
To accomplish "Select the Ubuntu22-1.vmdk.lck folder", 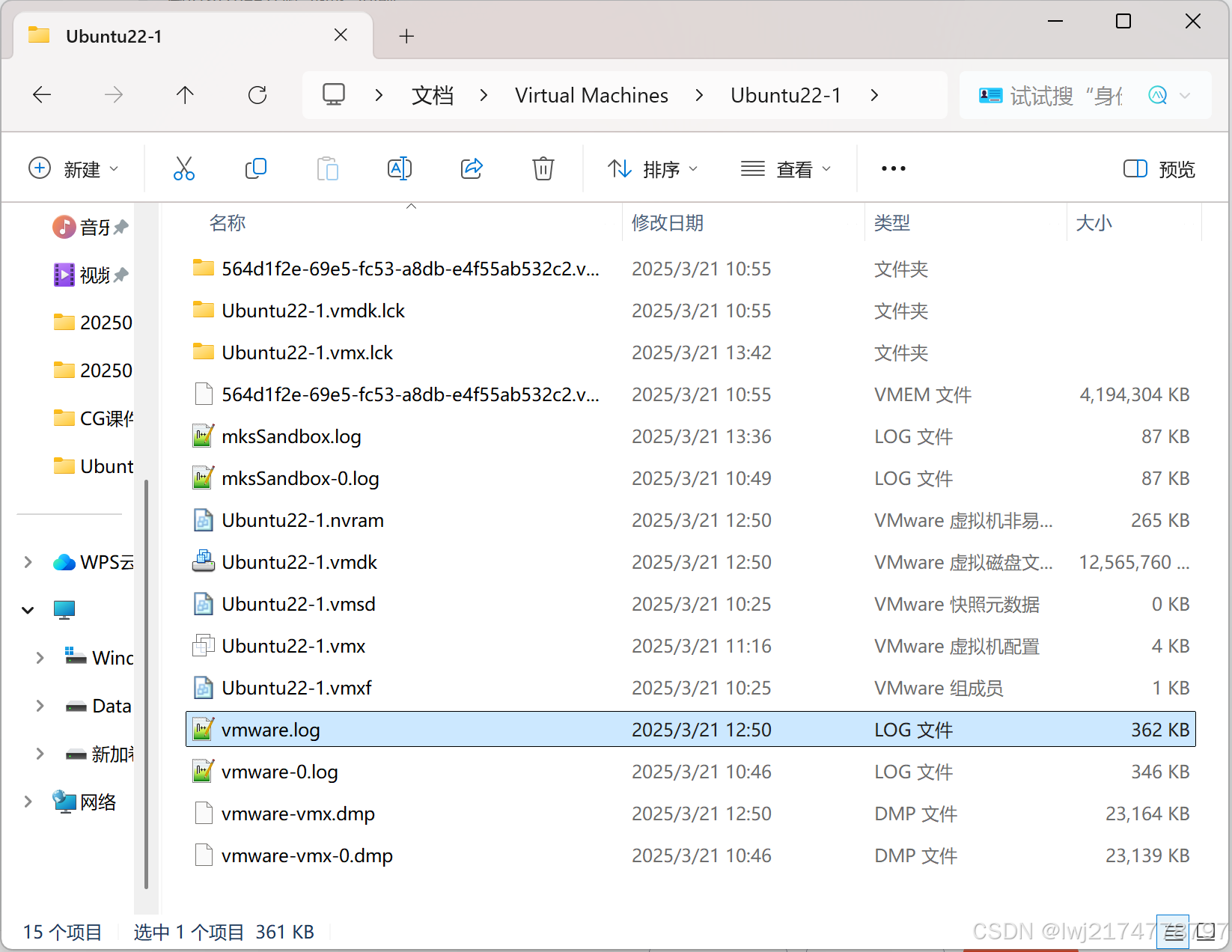I will click(x=690, y=311).
